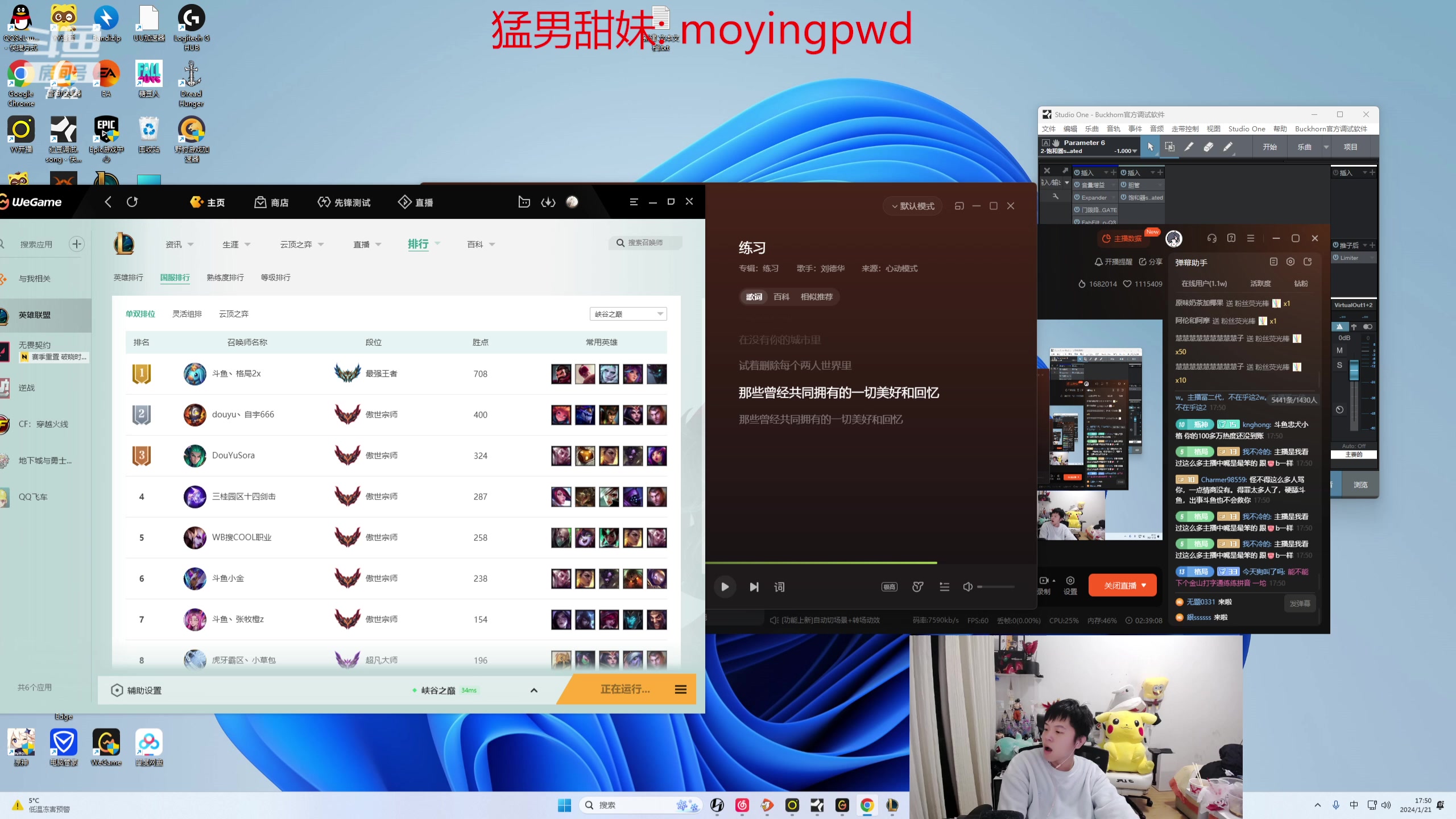Open the WeGame folder inbox icon
The width and height of the screenshot is (1456, 819).
tap(524, 202)
